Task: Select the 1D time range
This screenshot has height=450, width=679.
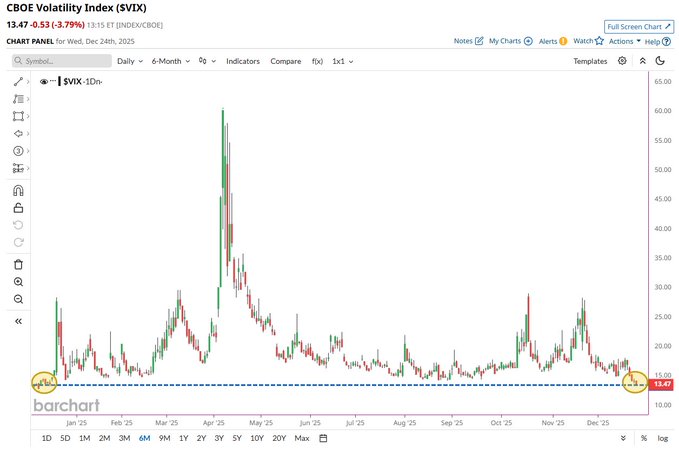Action: point(46,438)
